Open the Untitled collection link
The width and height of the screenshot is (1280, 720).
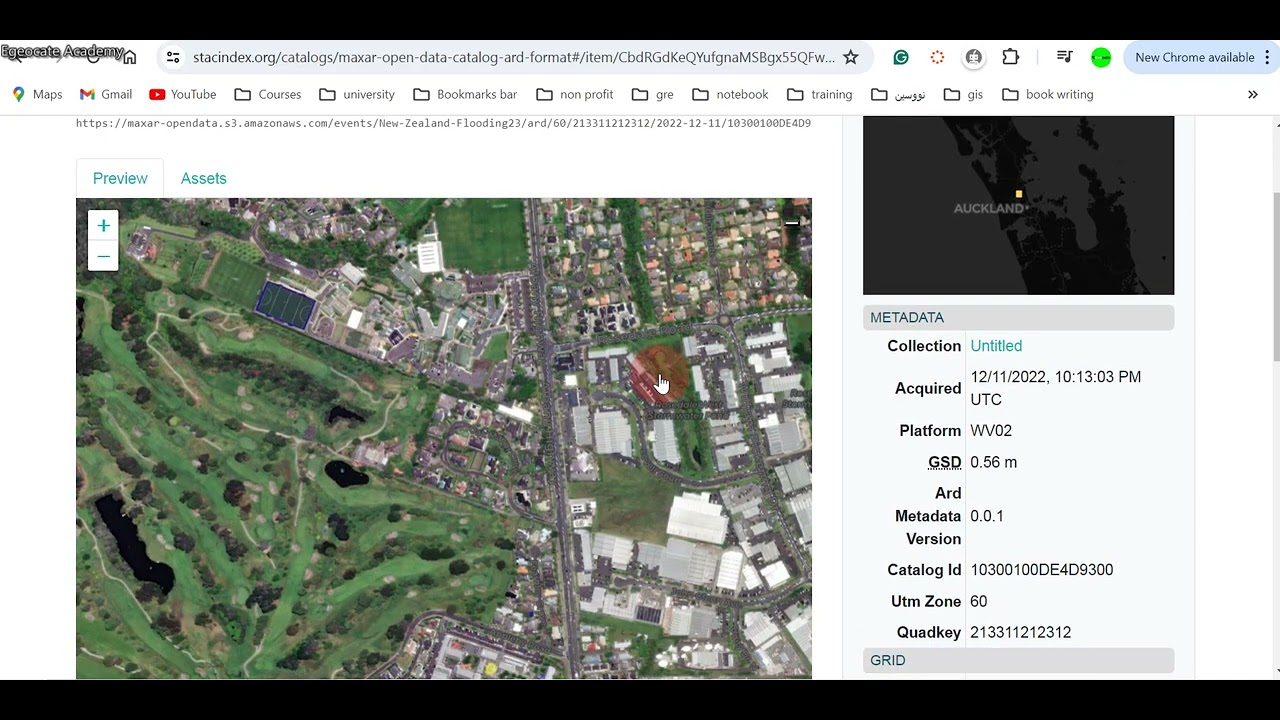point(996,346)
